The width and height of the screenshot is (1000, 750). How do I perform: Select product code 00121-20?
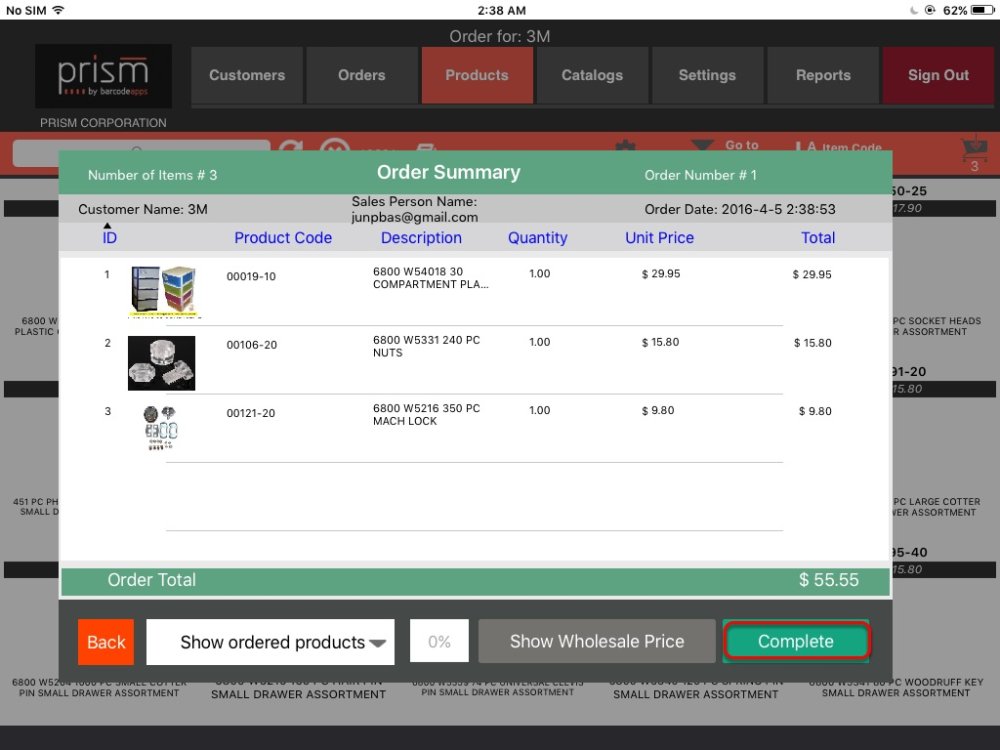click(x=251, y=413)
